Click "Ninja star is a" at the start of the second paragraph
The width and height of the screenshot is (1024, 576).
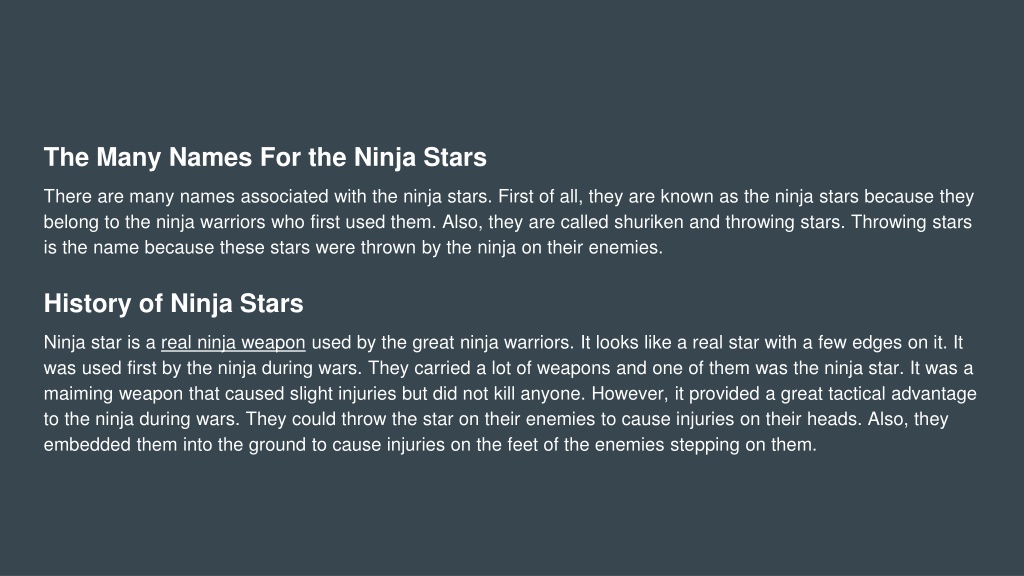[x=100, y=343]
